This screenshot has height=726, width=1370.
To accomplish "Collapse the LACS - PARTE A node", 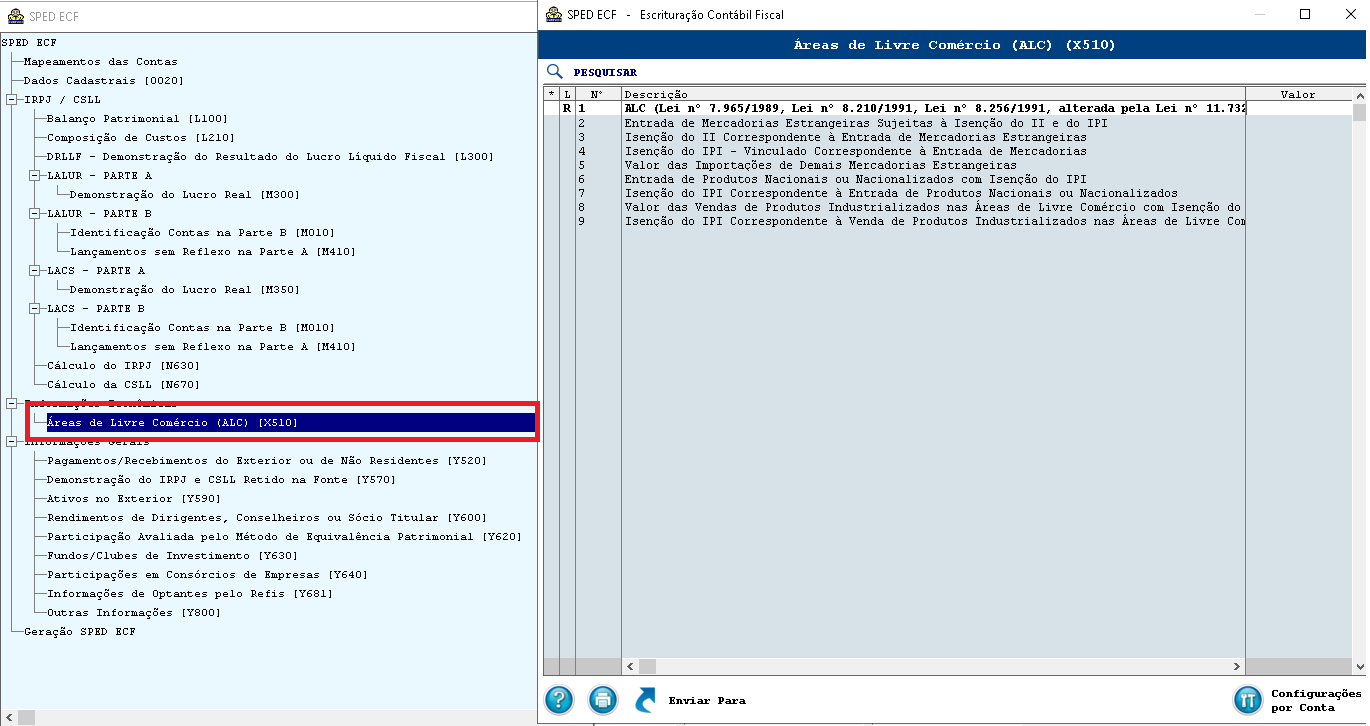I will tap(34, 270).
